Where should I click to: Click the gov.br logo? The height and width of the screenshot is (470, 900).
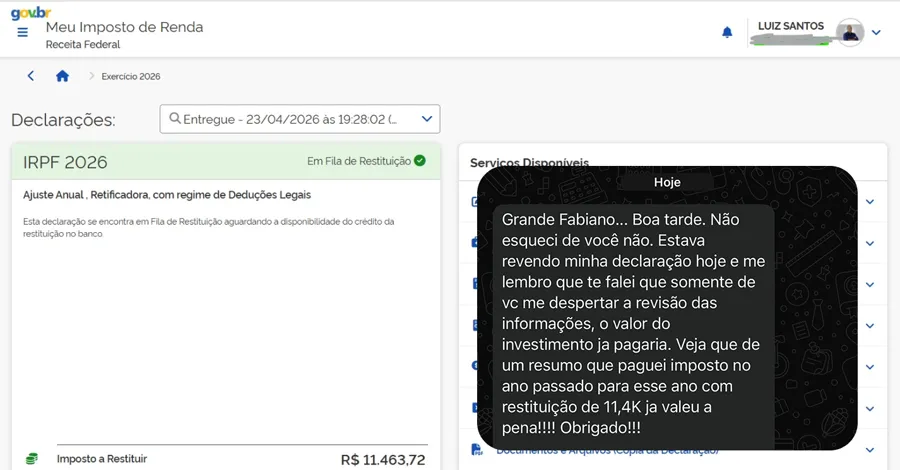pos(31,13)
